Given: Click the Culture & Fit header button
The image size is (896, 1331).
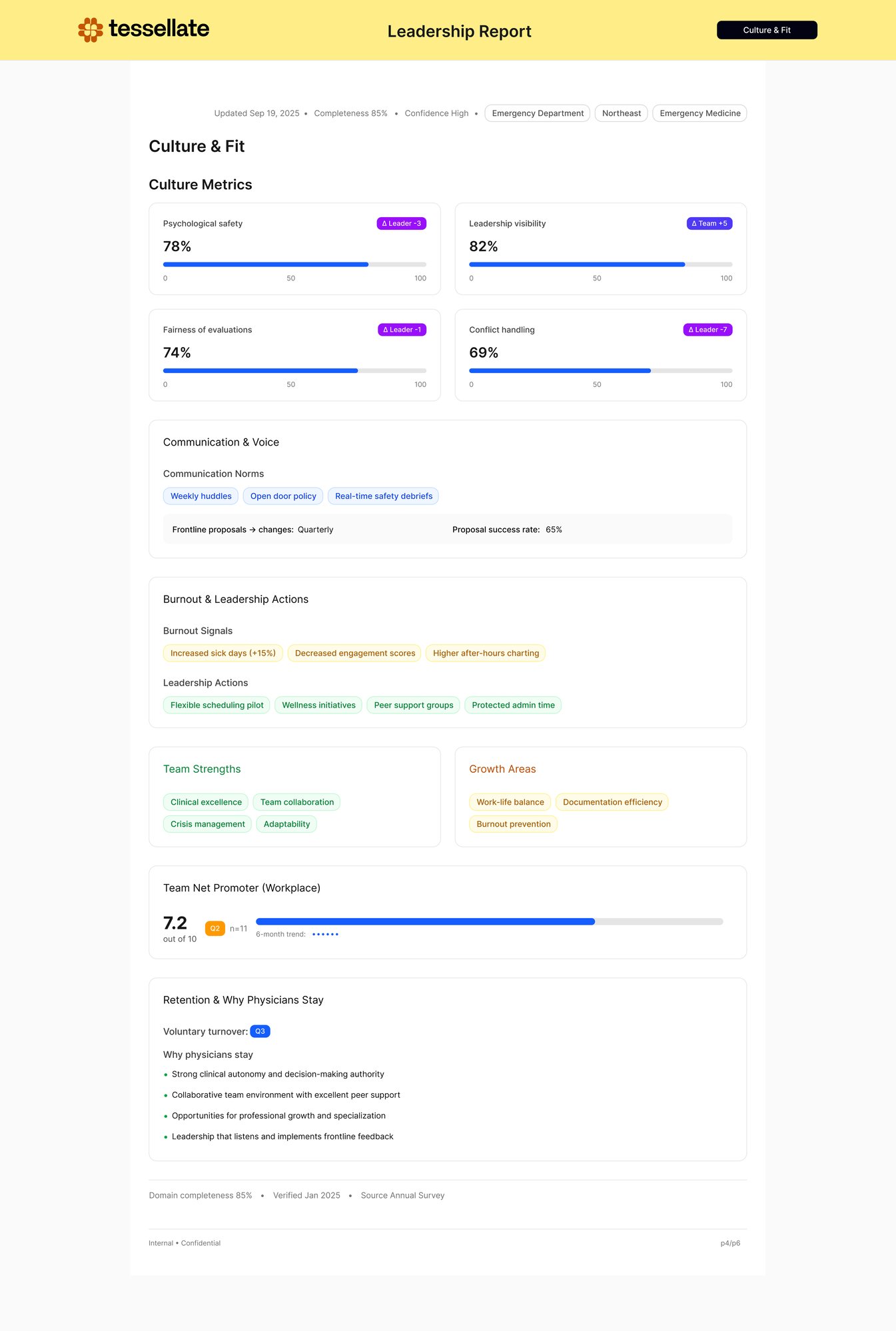Looking at the screenshot, I should pos(766,30).
